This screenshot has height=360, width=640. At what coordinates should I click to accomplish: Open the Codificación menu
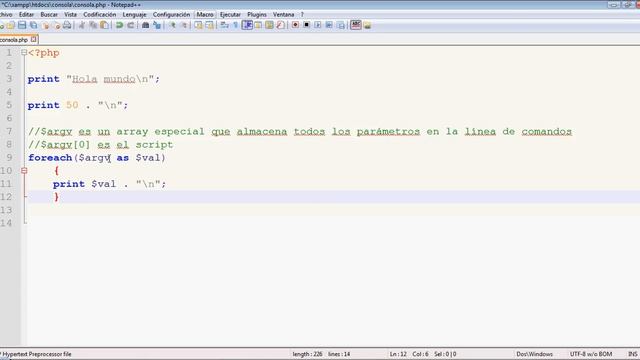(100, 15)
